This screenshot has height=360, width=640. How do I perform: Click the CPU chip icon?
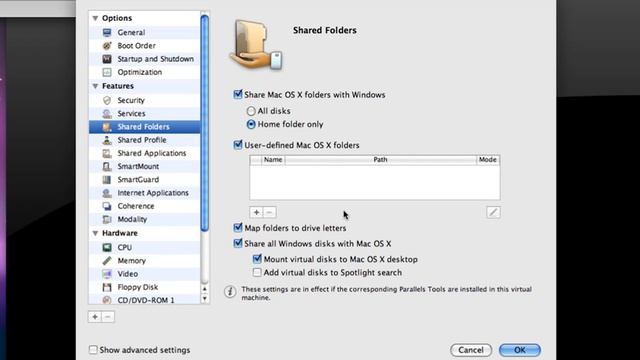click(107, 247)
